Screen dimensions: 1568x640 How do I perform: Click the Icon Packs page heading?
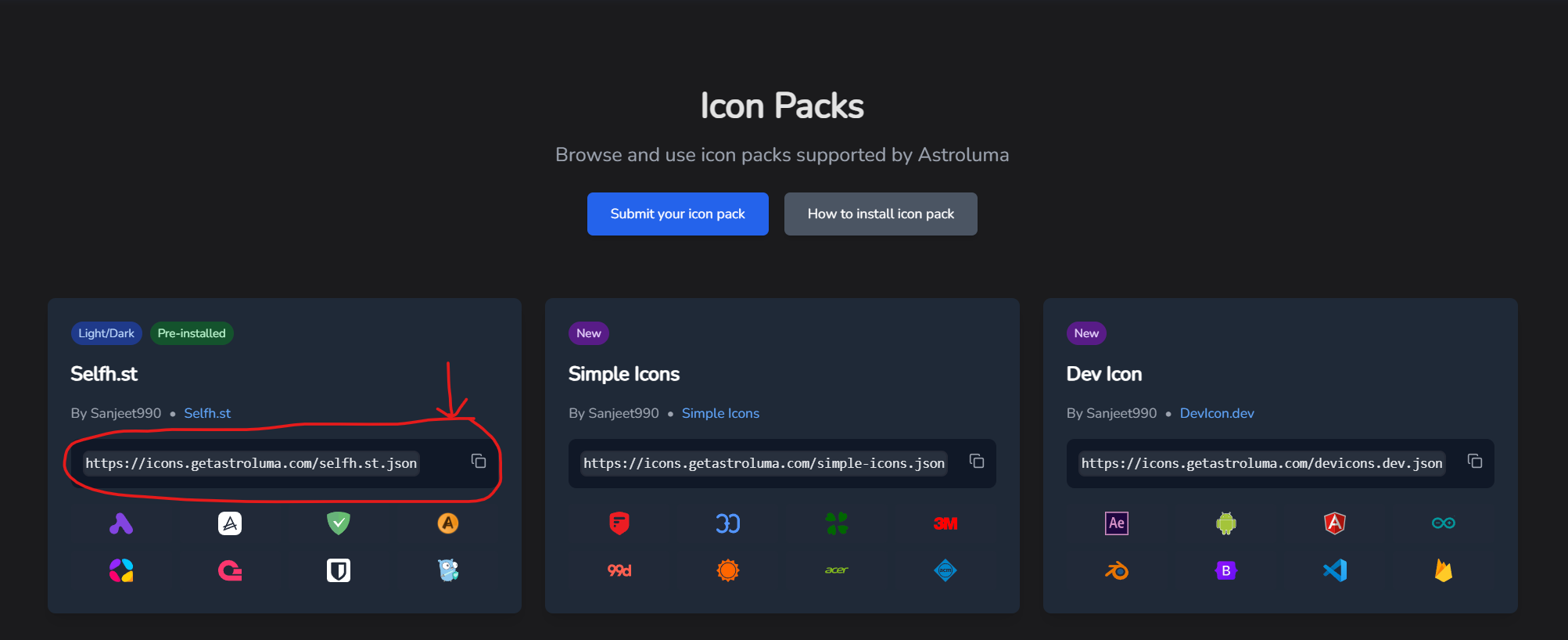point(782,106)
